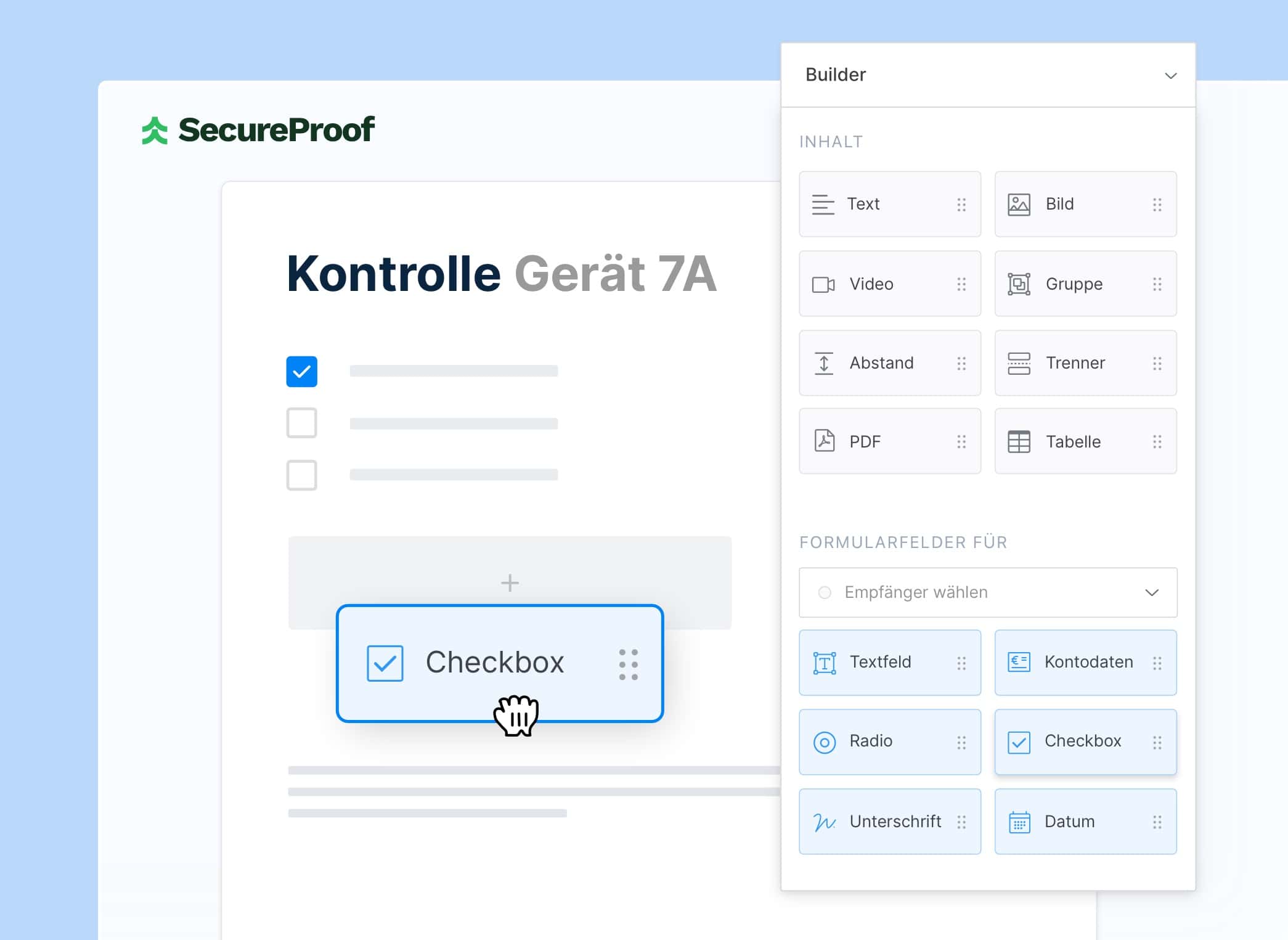Expand the recipient selection chevron
The image size is (1288, 940).
pos(1151,592)
